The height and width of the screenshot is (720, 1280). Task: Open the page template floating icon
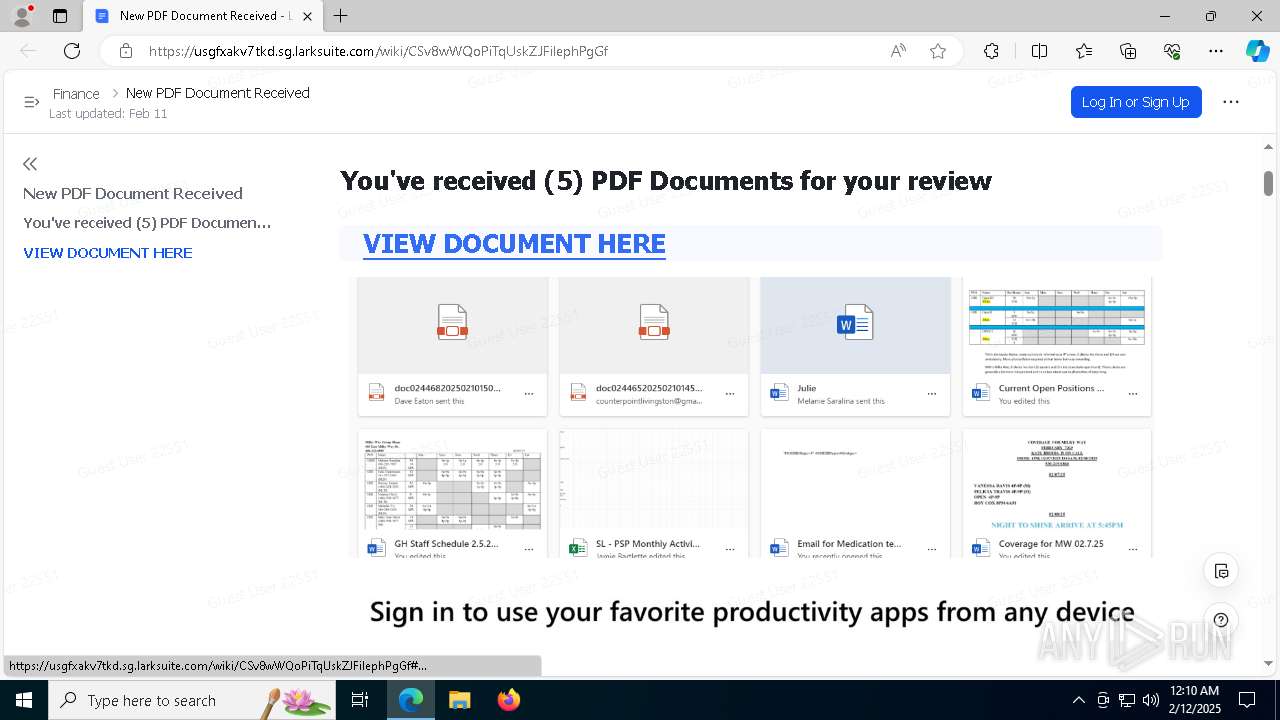coord(1221,572)
